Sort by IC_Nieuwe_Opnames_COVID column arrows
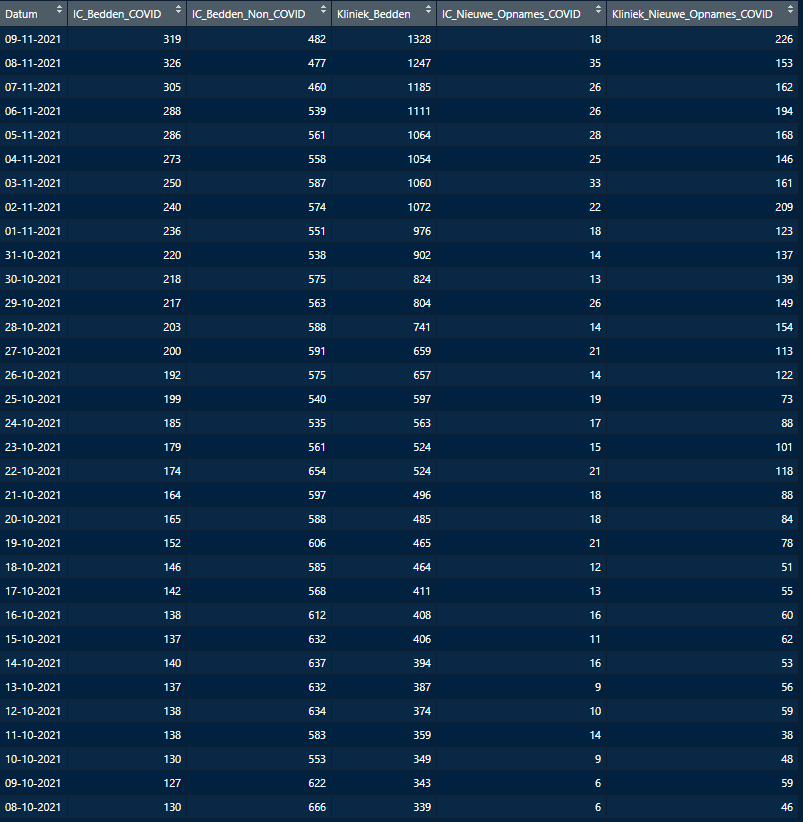 pyautogui.click(x=598, y=9)
